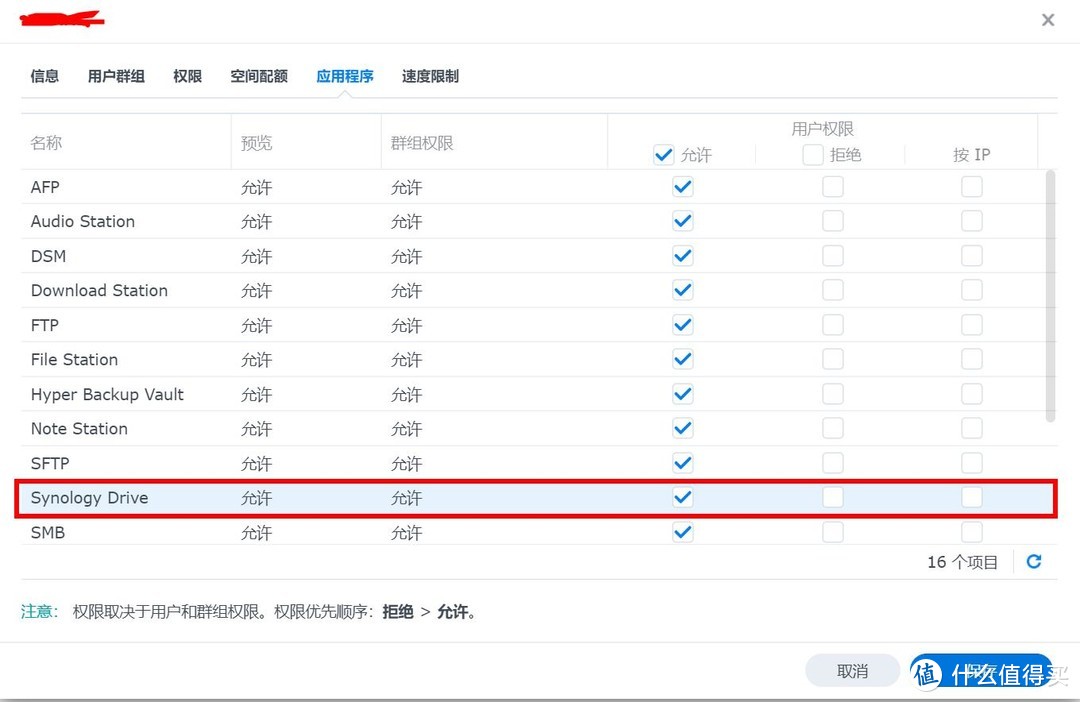Open the 信息 tab

[x=45, y=76]
